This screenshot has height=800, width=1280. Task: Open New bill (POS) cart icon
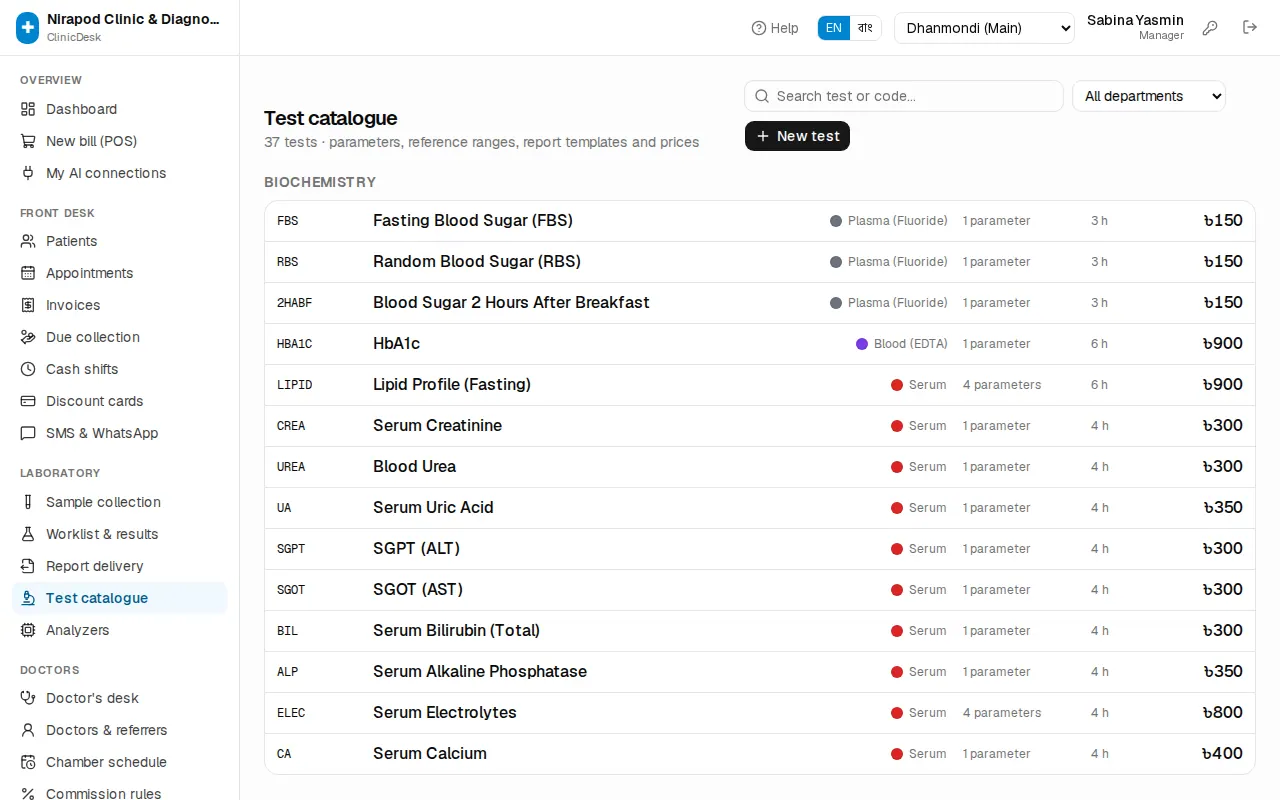click(x=28, y=141)
